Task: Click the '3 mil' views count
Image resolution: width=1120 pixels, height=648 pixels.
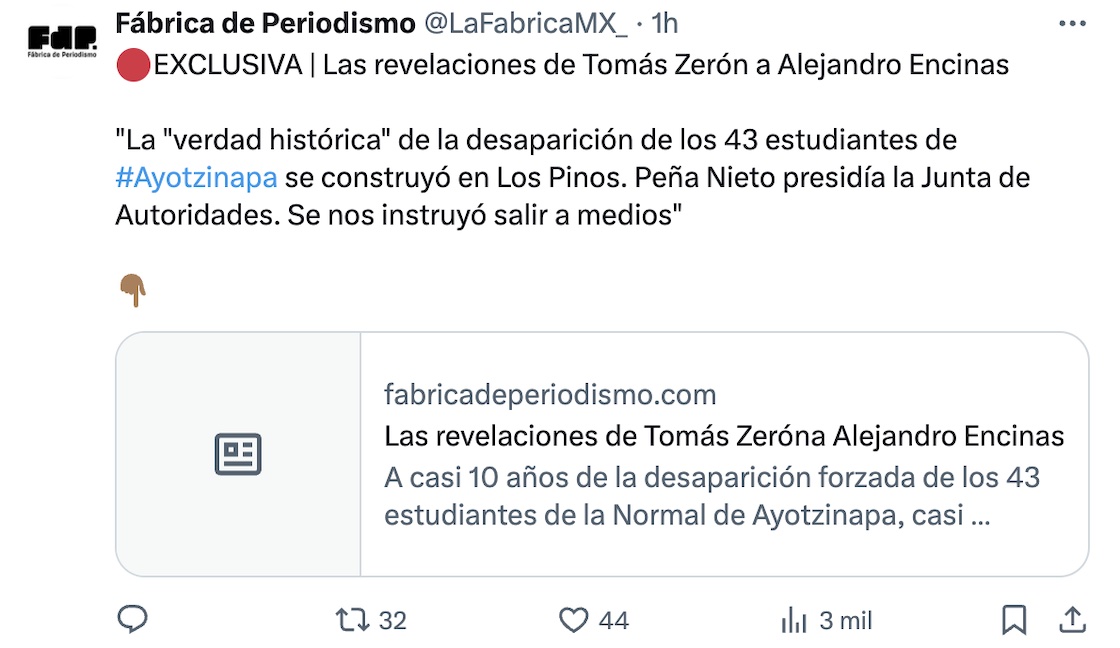Action: tap(846, 621)
